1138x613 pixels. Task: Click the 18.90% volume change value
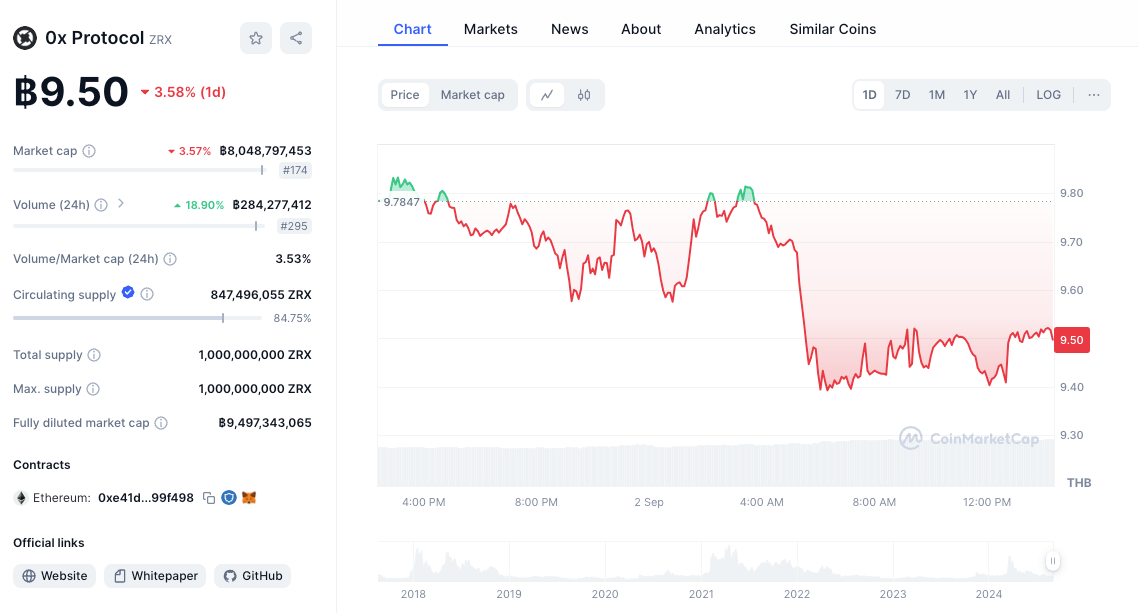coord(199,205)
